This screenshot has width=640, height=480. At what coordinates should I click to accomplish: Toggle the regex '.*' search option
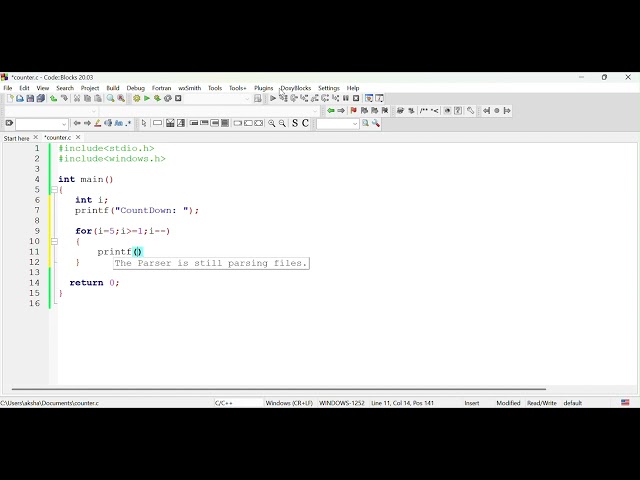point(129,123)
